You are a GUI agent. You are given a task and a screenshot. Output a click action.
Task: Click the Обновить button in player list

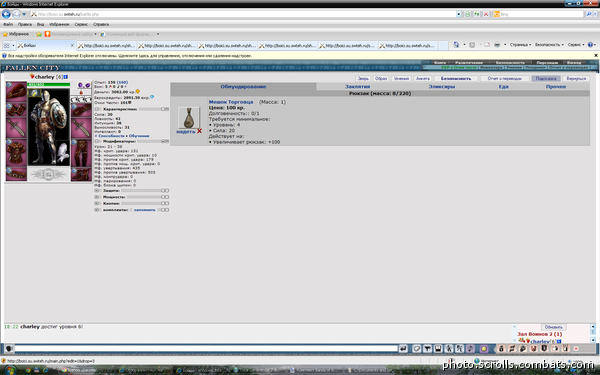553,327
